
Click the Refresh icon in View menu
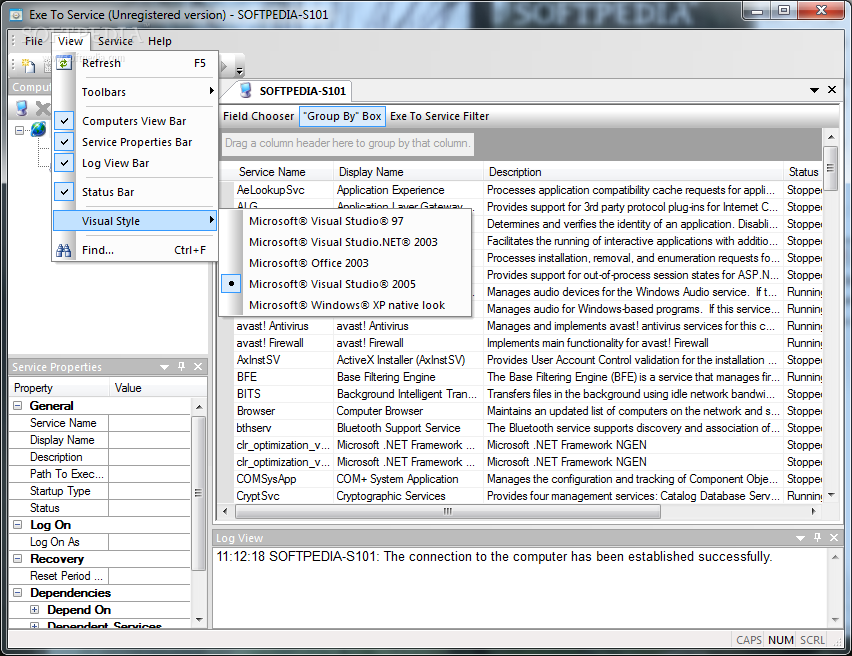[64, 63]
